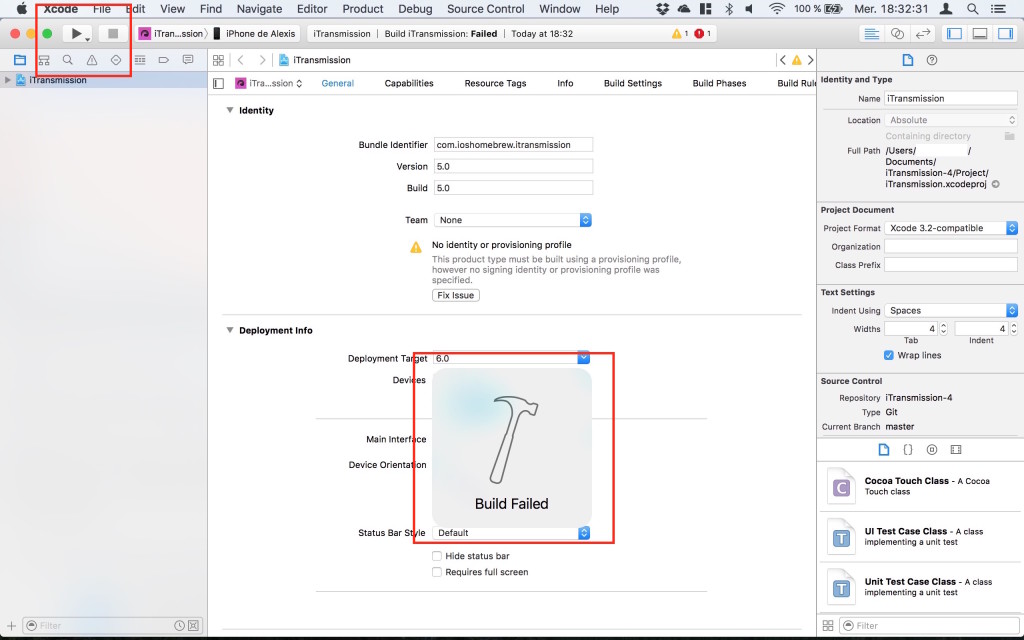Open the Project navigator folder icon

[x=20, y=60]
